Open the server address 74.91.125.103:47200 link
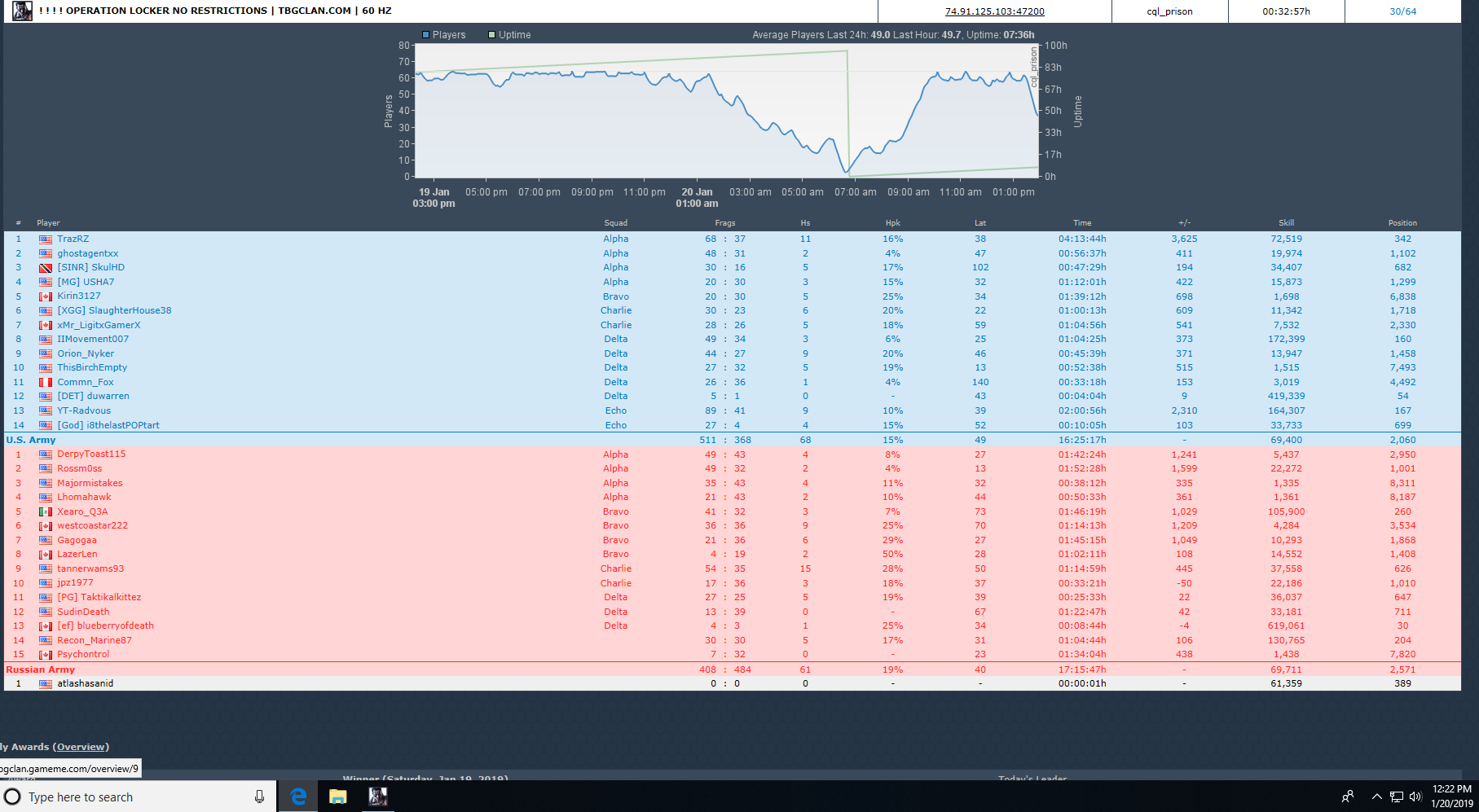Viewport: 1479px width, 812px height. (x=994, y=11)
